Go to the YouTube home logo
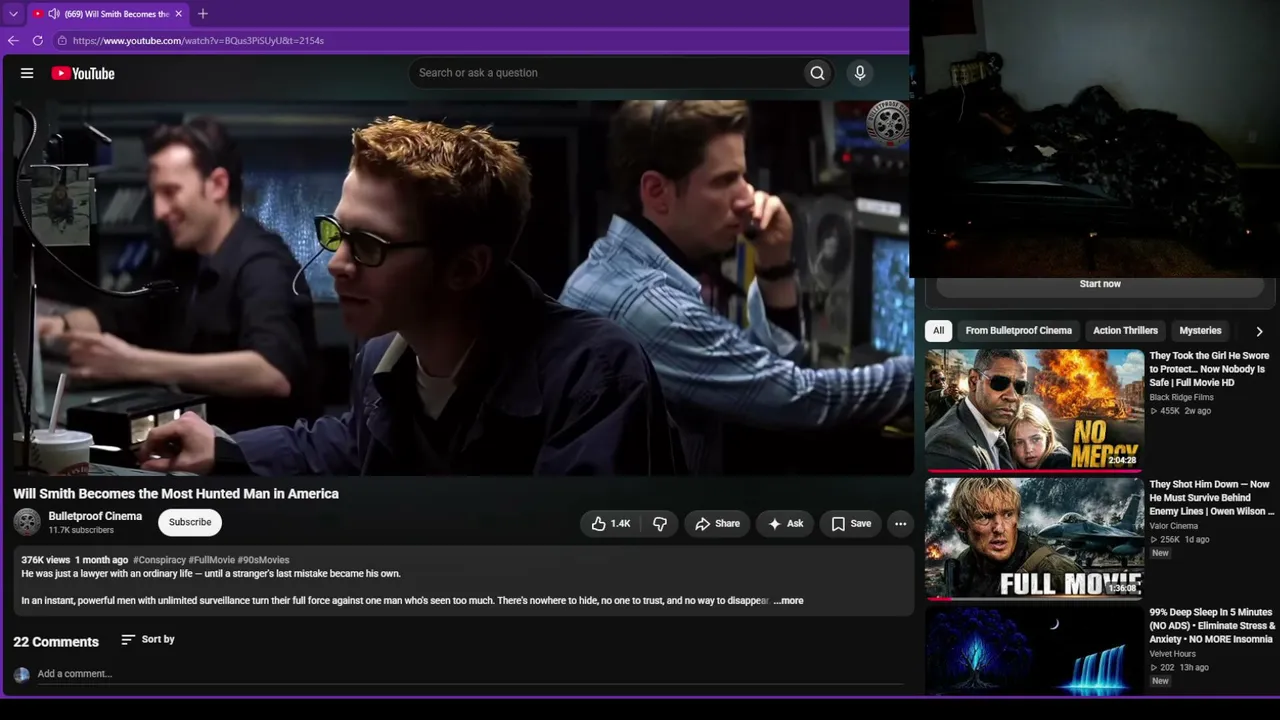This screenshot has width=1280, height=720. 83,73
